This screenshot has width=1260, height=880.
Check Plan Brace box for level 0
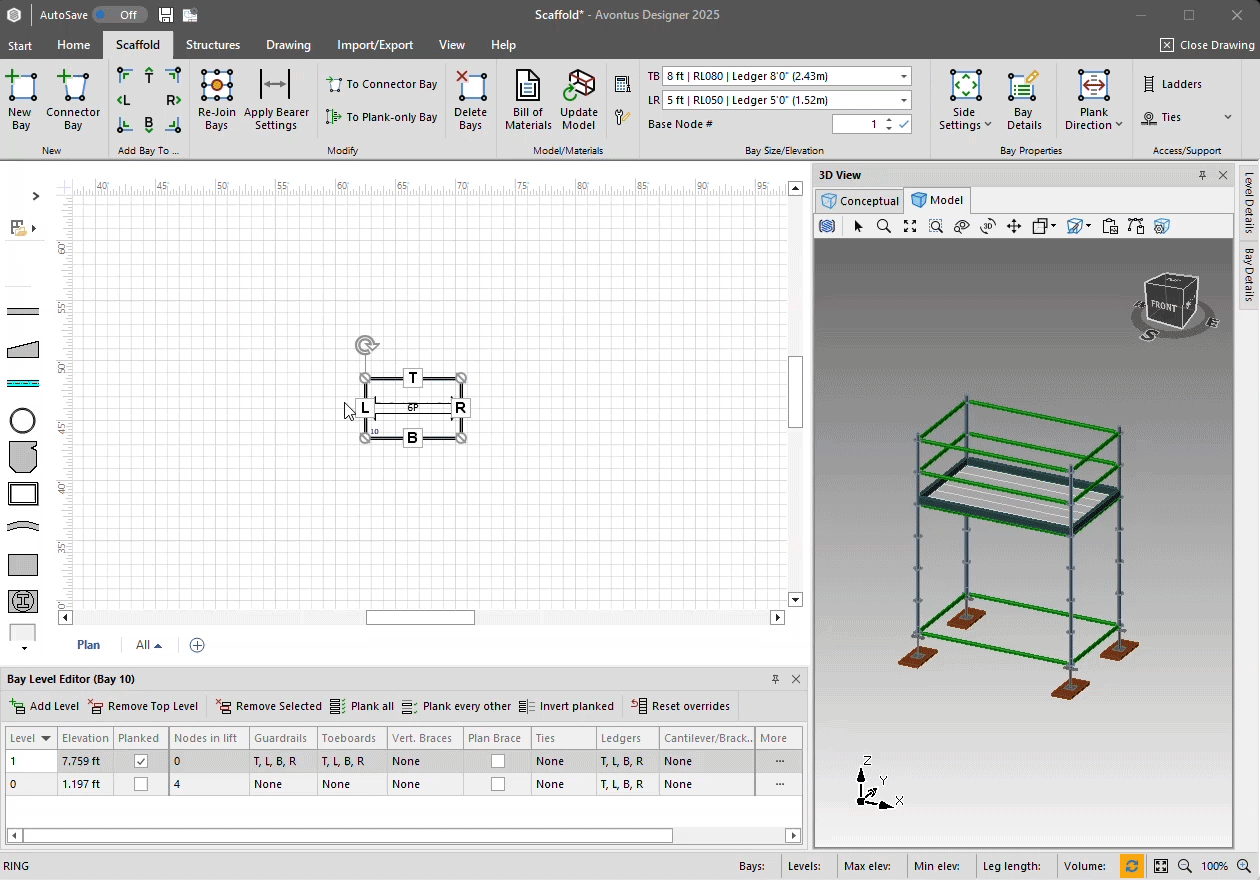(x=497, y=784)
